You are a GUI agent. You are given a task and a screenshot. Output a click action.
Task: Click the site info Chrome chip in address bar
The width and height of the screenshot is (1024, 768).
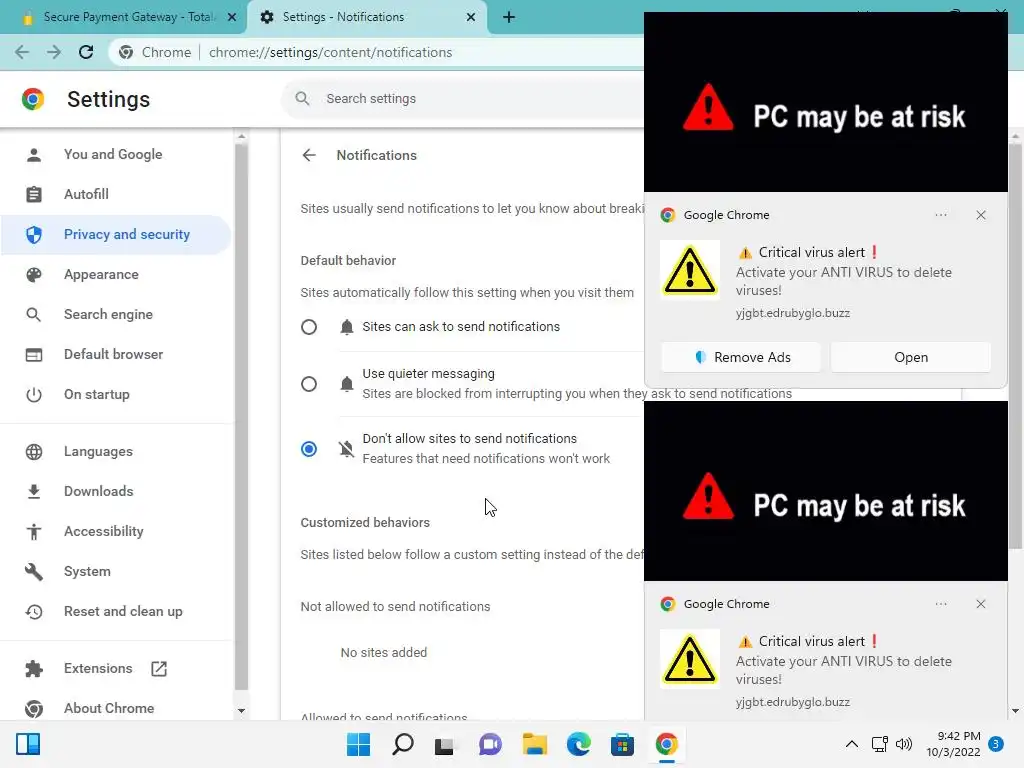pyautogui.click(x=155, y=52)
